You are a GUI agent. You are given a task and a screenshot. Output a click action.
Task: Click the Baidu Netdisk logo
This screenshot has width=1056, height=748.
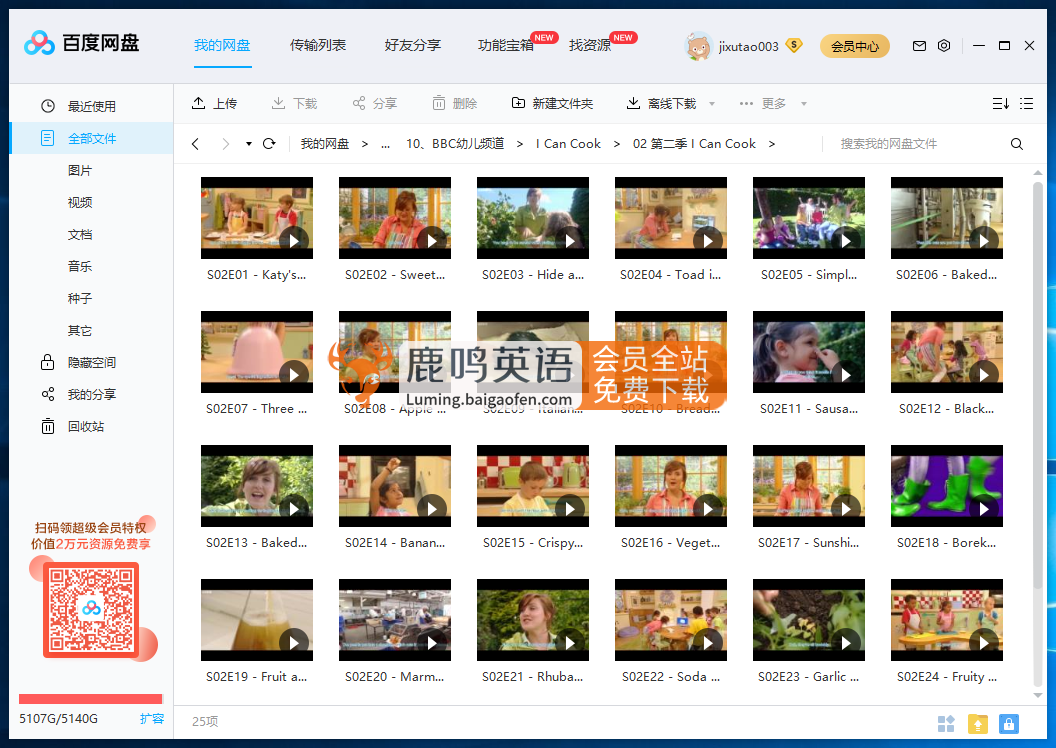[x=81, y=43]
